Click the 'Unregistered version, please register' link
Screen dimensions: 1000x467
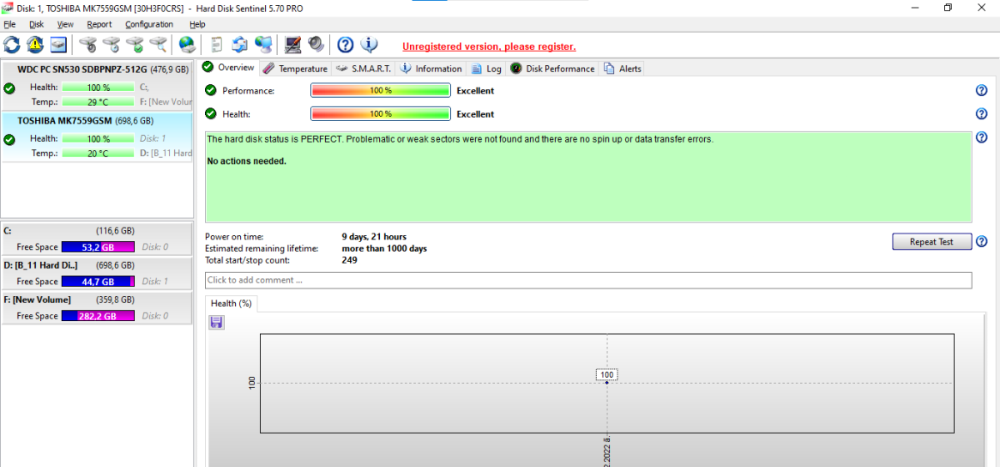488,46
